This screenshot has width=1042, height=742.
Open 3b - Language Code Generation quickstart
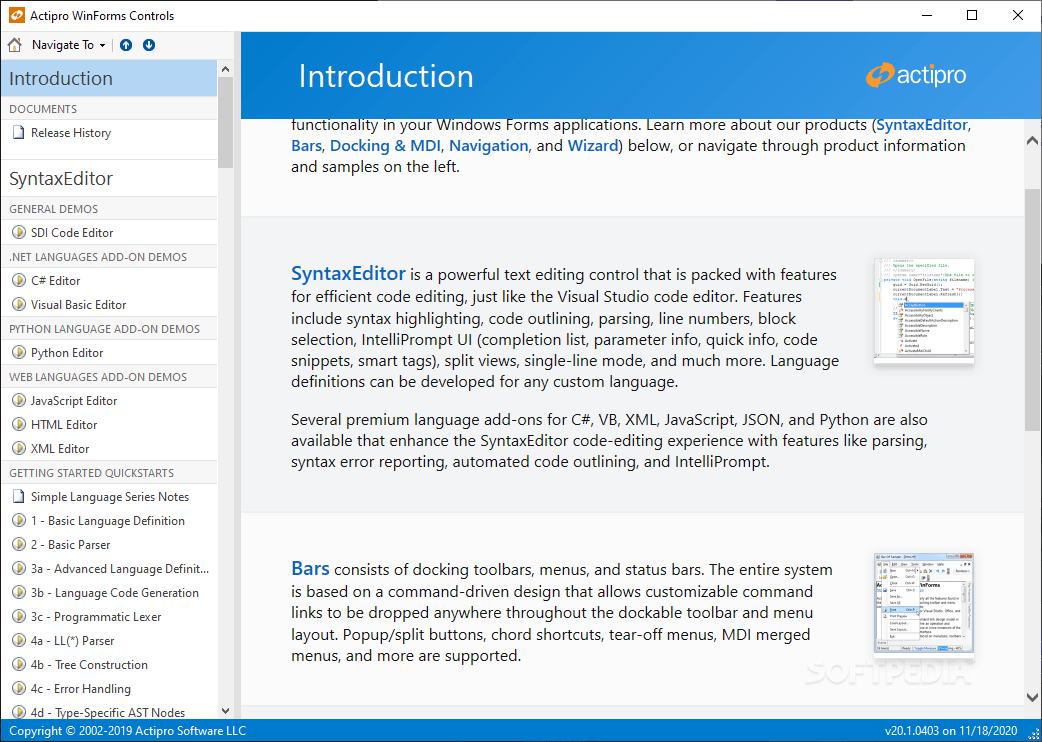tap(114, 593)
